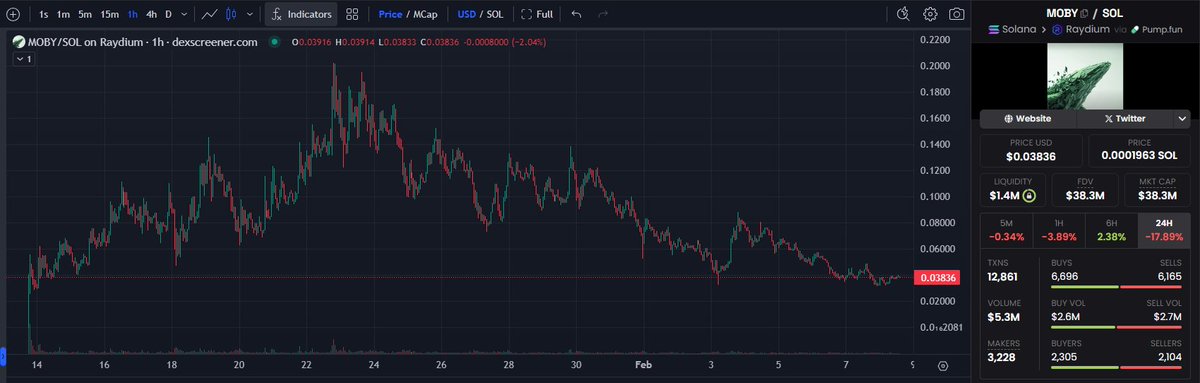Image resolution: width=1200 pixels, height=383 pixels.
Task: Click the PRICE 0.0001963 SOL box
Action: click(1138, 150)
